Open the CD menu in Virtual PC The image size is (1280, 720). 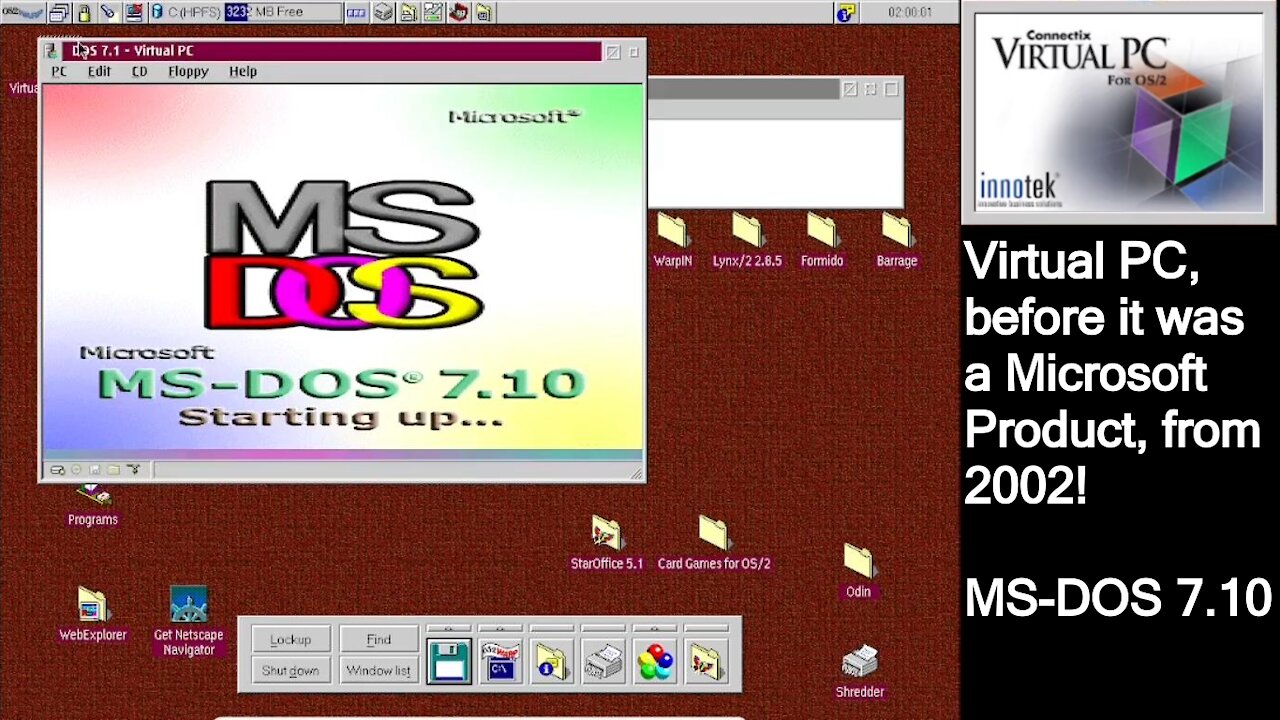click(x=139, y=71)
